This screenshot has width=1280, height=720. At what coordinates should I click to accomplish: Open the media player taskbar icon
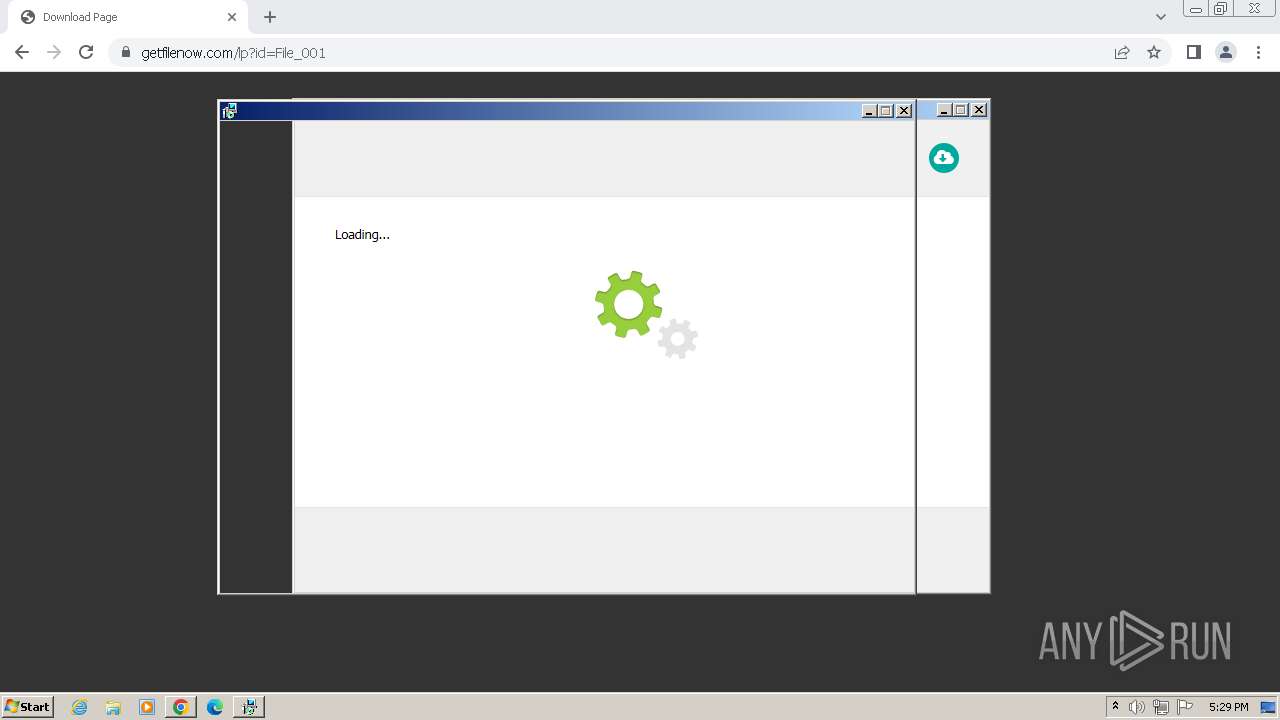coord(147,707)
